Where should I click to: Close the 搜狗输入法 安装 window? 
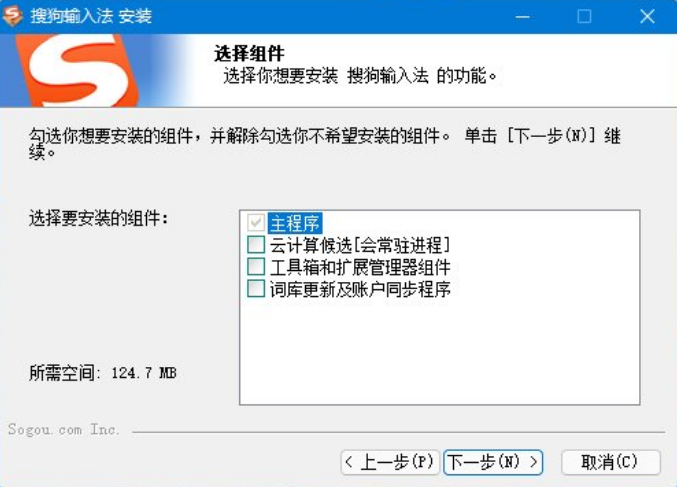point(647,16)
